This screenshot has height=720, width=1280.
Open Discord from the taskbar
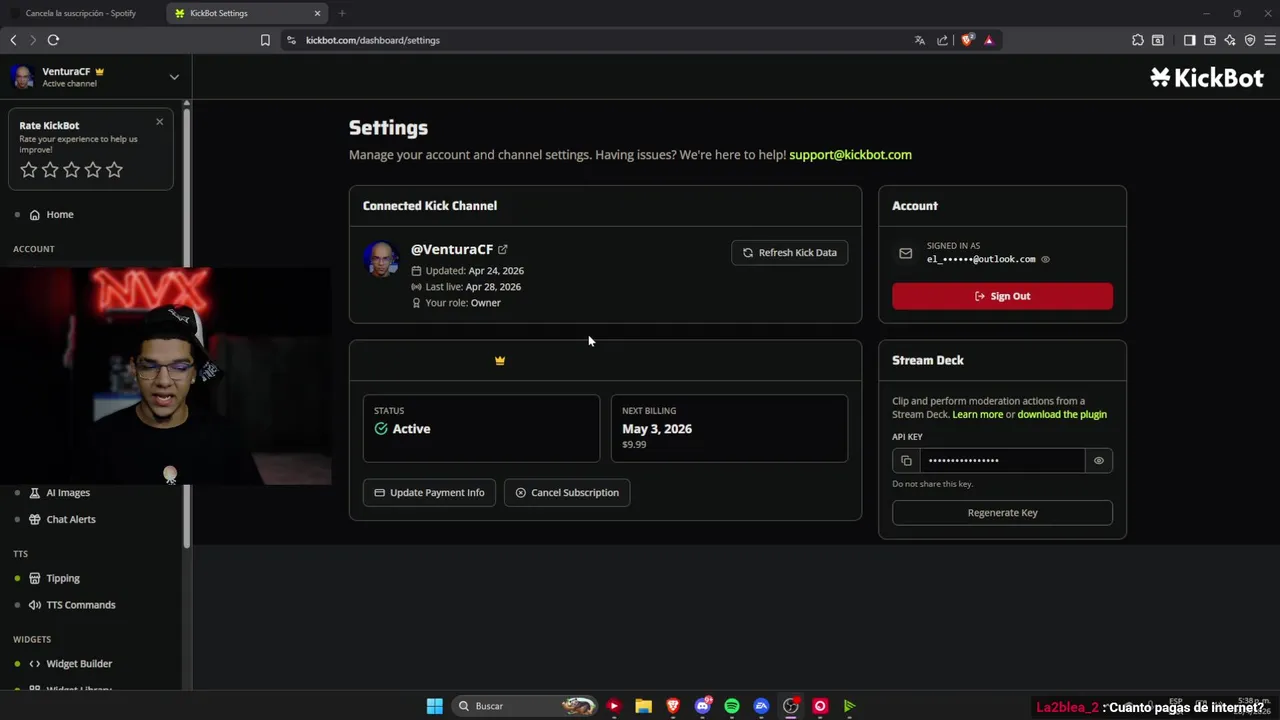click(x=702, y=706)
